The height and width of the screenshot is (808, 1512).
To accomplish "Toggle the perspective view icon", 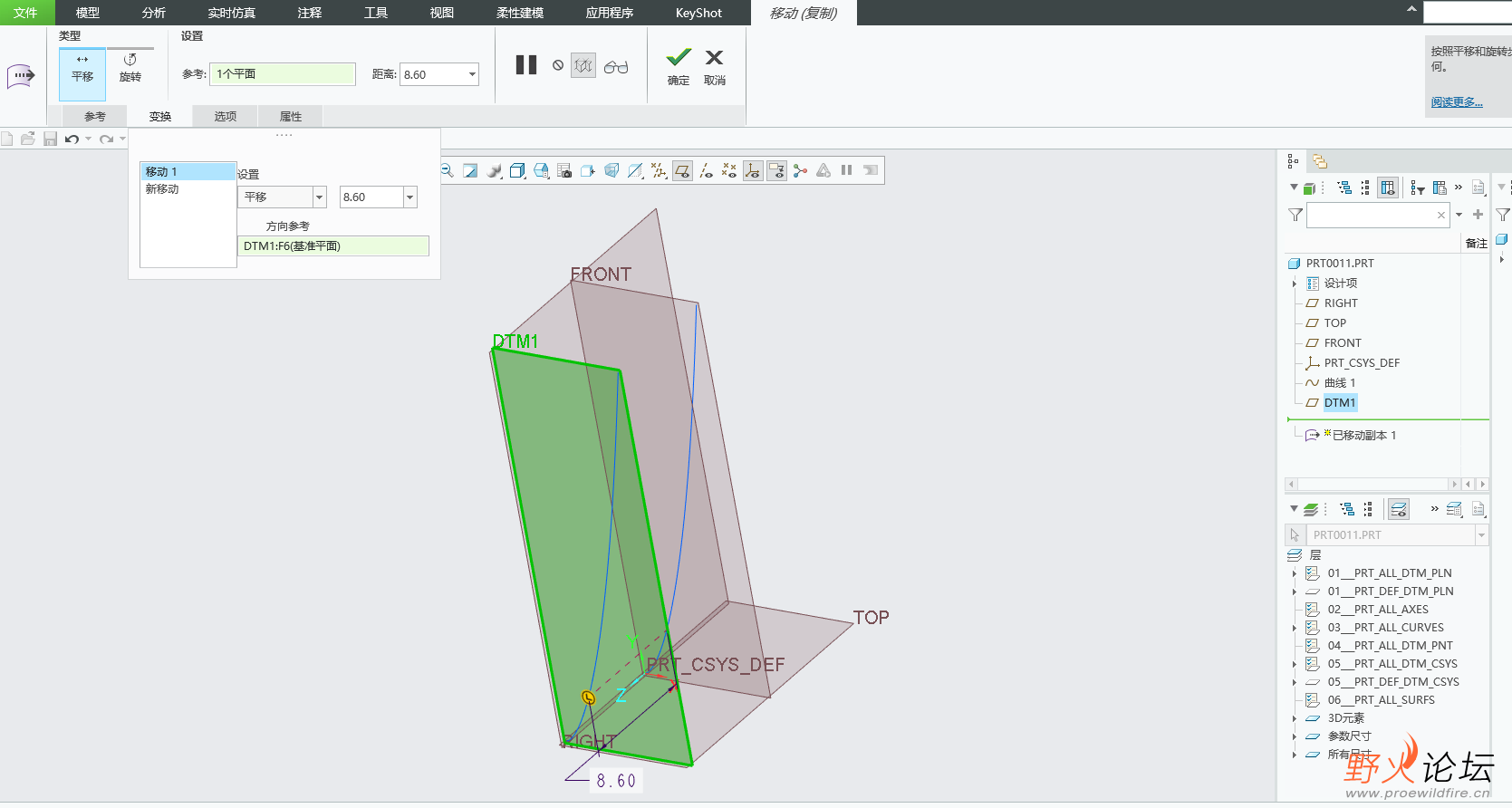I will (x=612, y=170).
